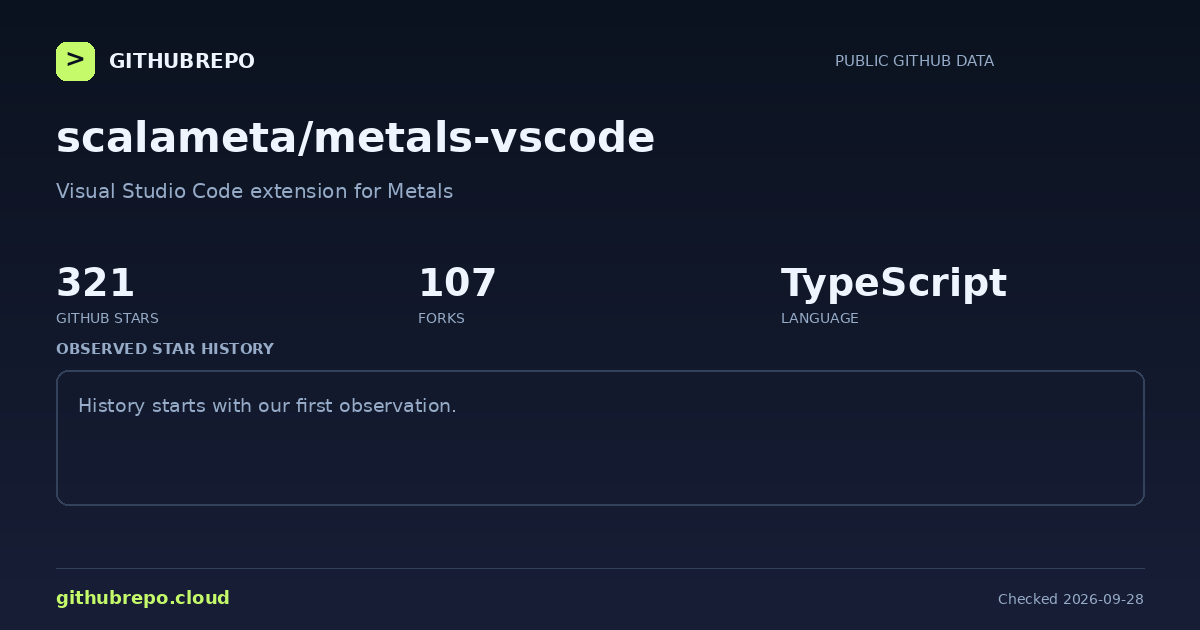Click the FORKS label
This screenshot has height=630, width=1200.
(x=441, y=318)
